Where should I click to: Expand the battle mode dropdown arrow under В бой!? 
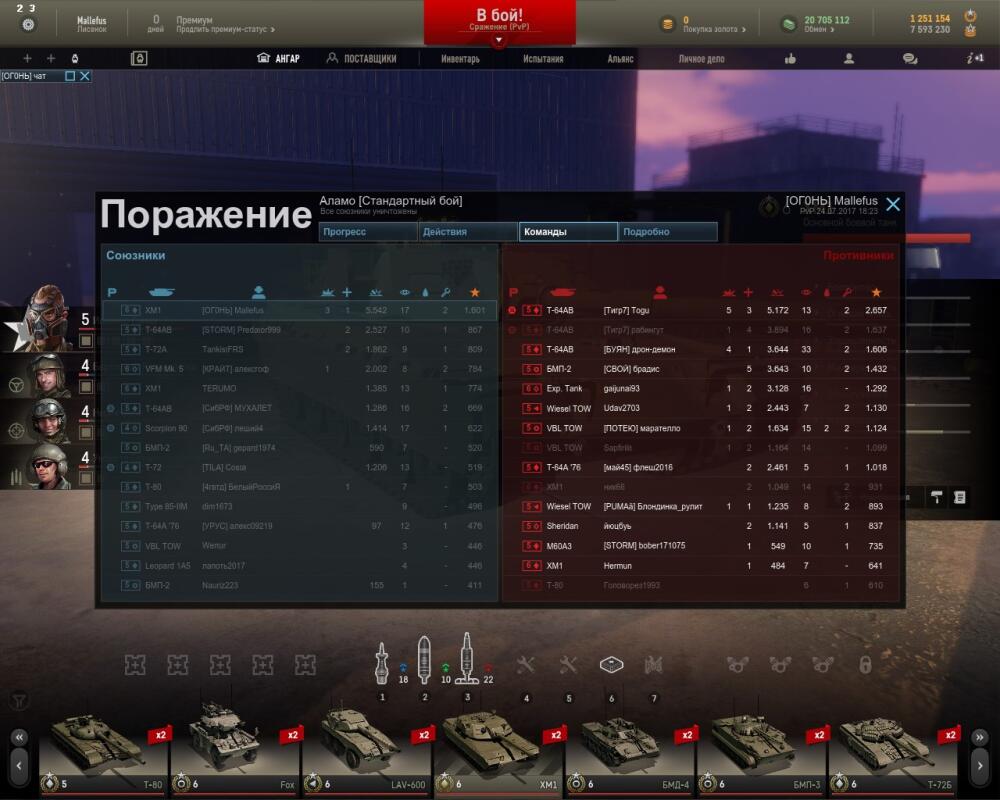tap(499, 40)
